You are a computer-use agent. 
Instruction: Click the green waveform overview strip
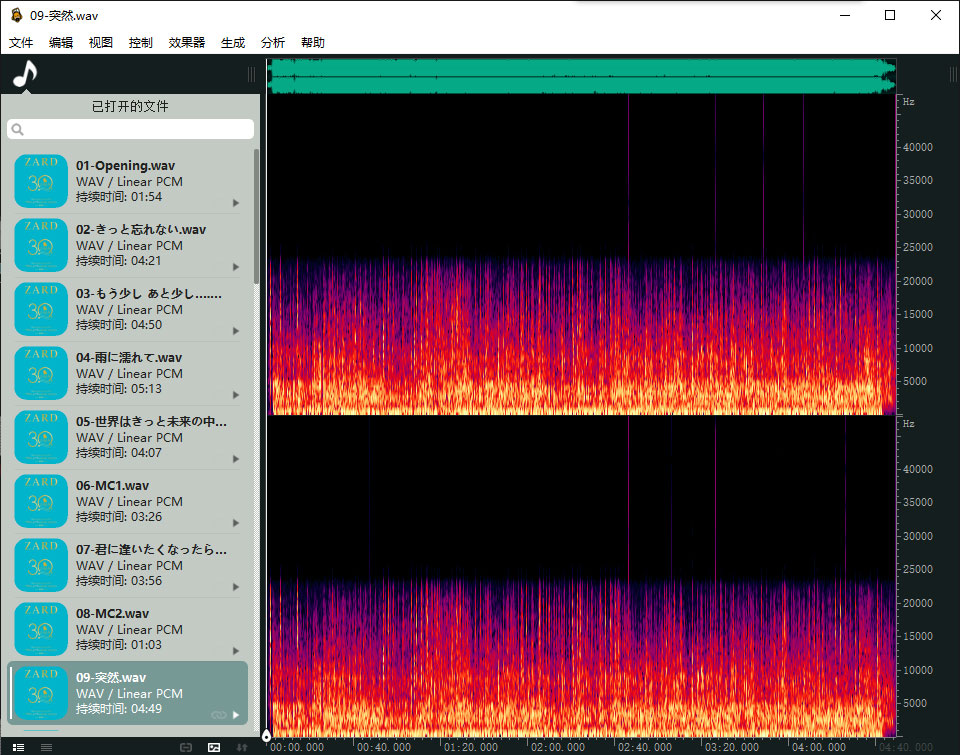[x=582, y=76]
